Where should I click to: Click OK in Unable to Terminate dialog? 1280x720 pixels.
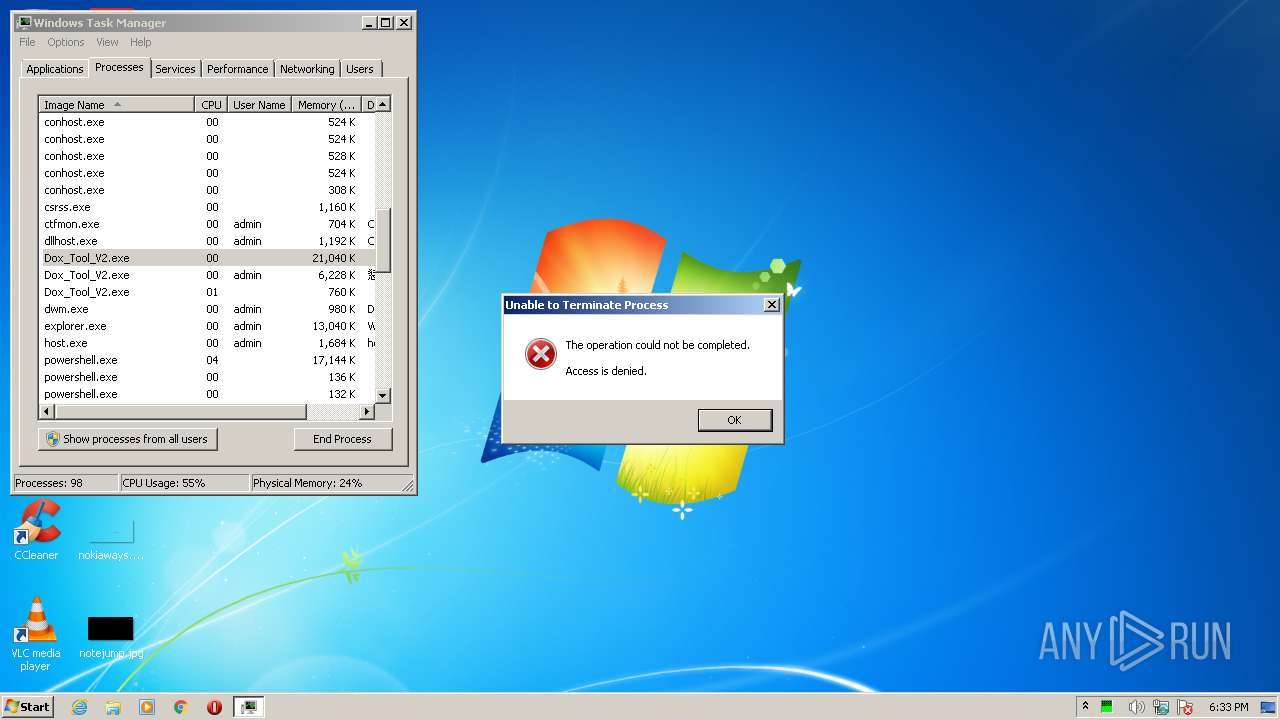(734, 420)
